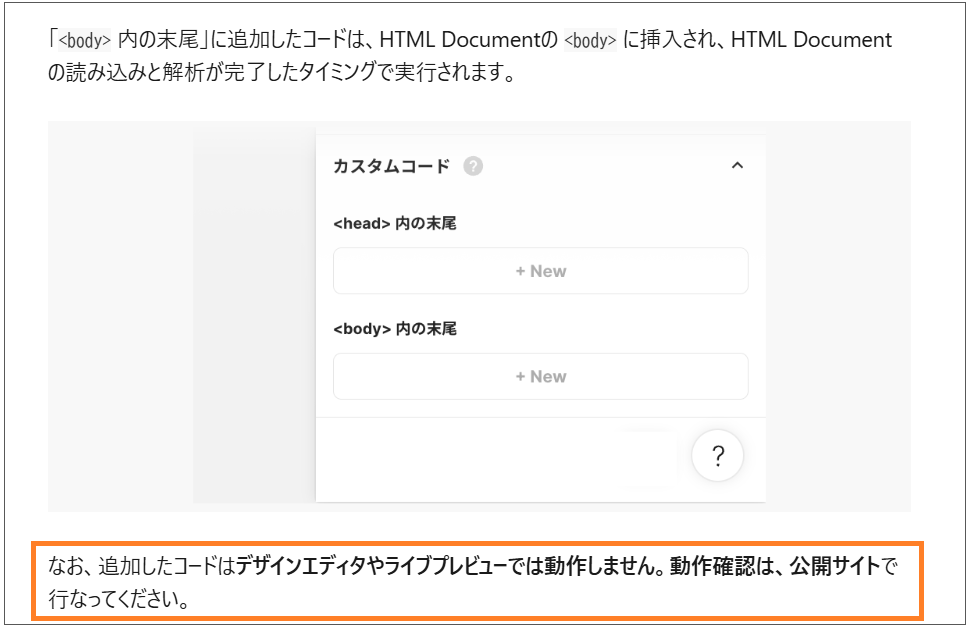Click the help icon beside カスタムコード
Image resolution: width=969 pixels, height=629 pixels.
point(473,166)
